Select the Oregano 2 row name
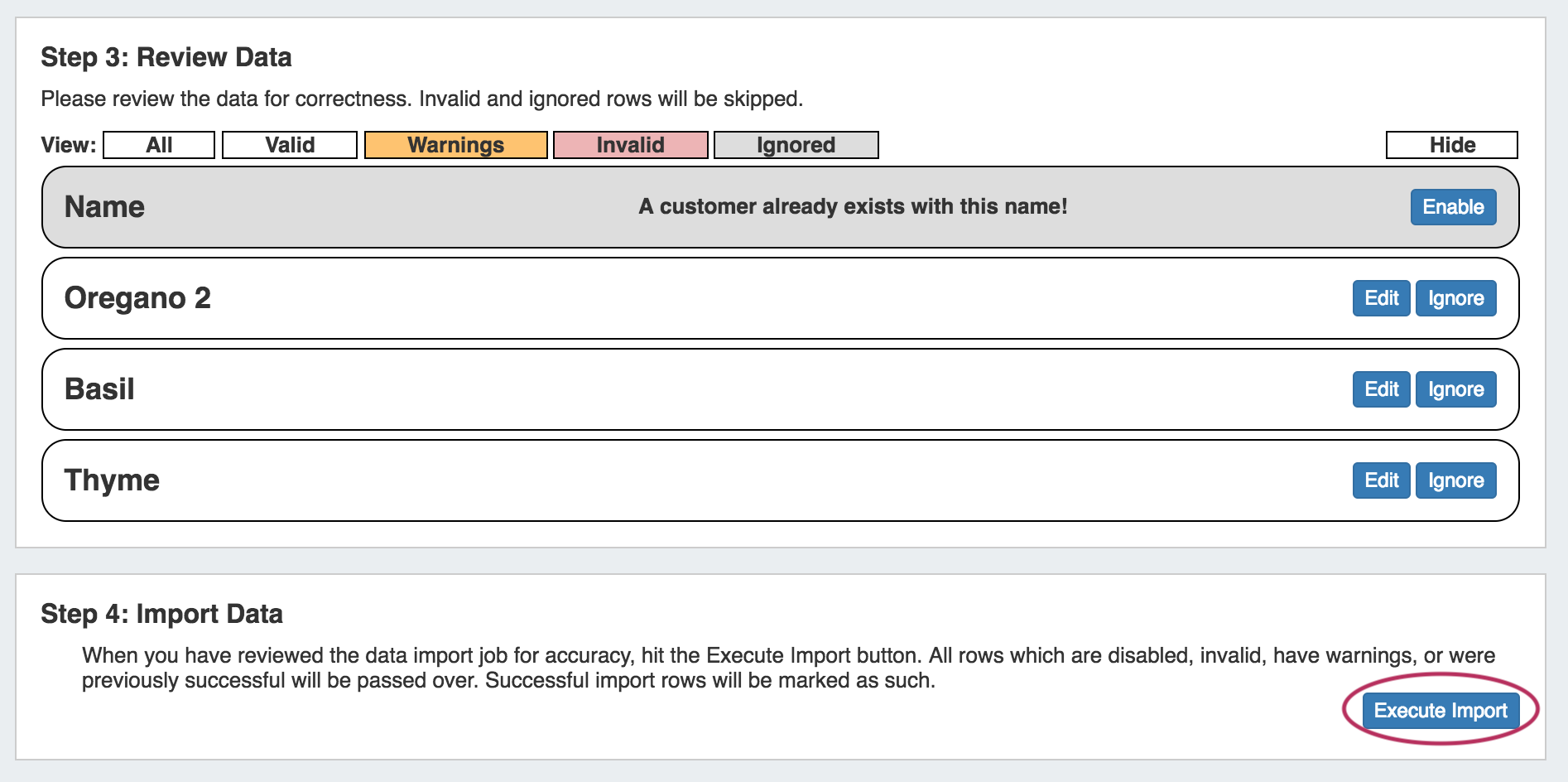 [x=137, y=298]
